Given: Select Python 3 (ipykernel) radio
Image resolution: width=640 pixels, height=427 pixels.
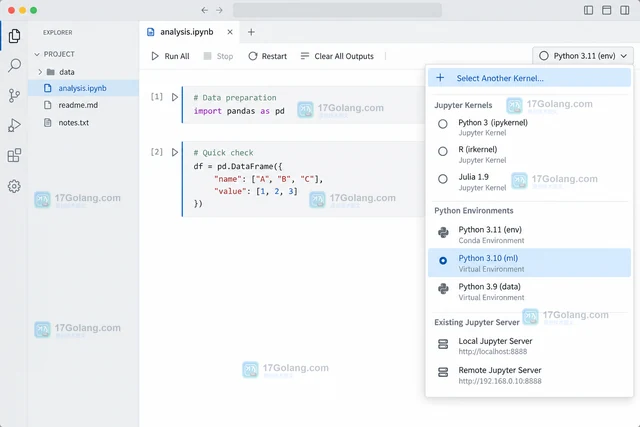Looking at the screenshot, I should pos(443,124).
